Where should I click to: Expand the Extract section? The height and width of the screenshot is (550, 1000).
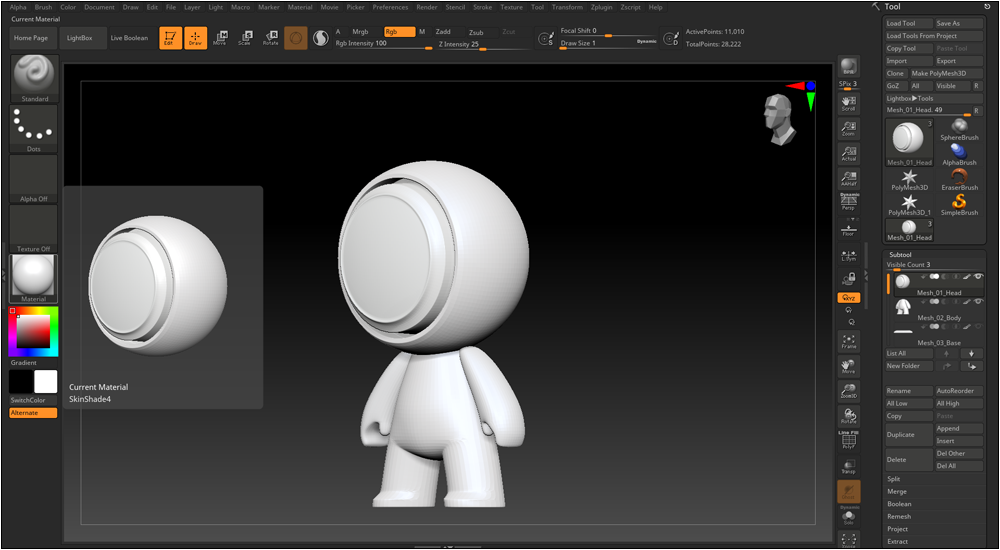tap(898, 541)
